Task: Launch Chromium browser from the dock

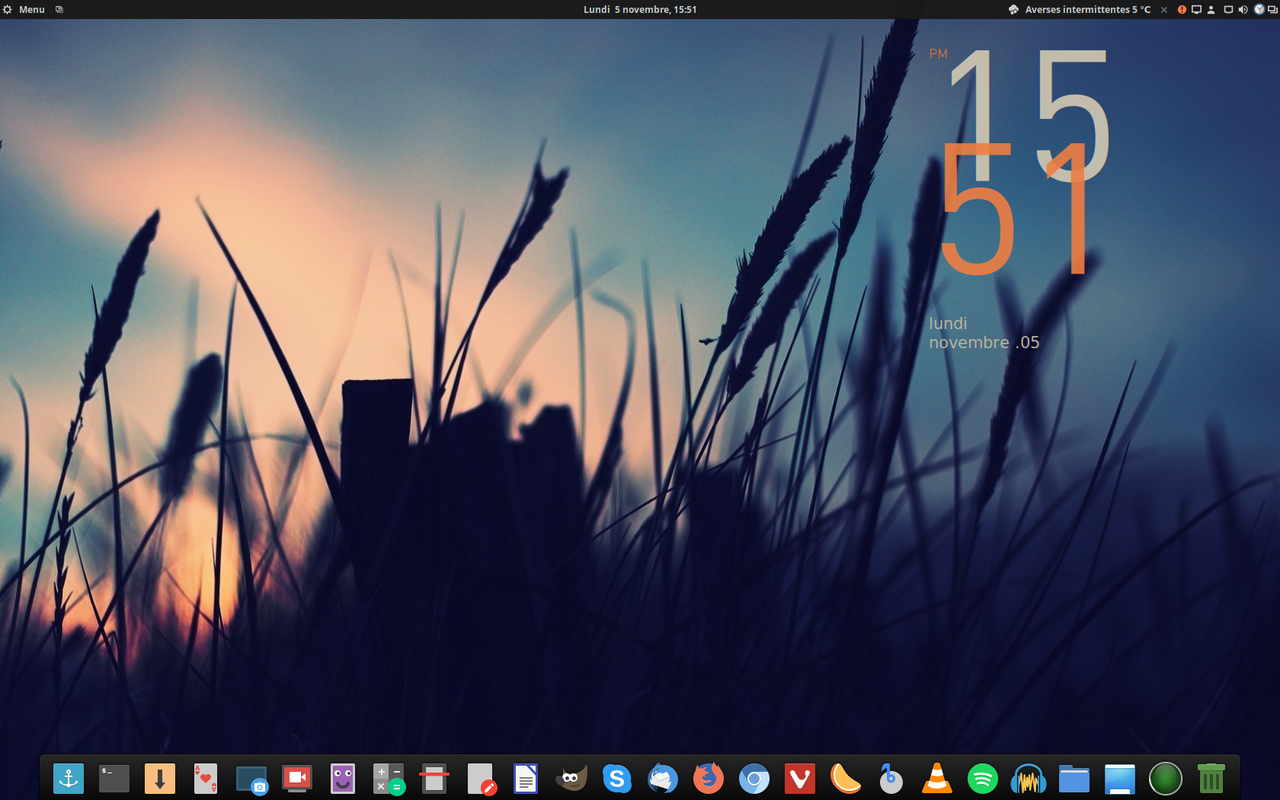Action: [x=754, y=778]
